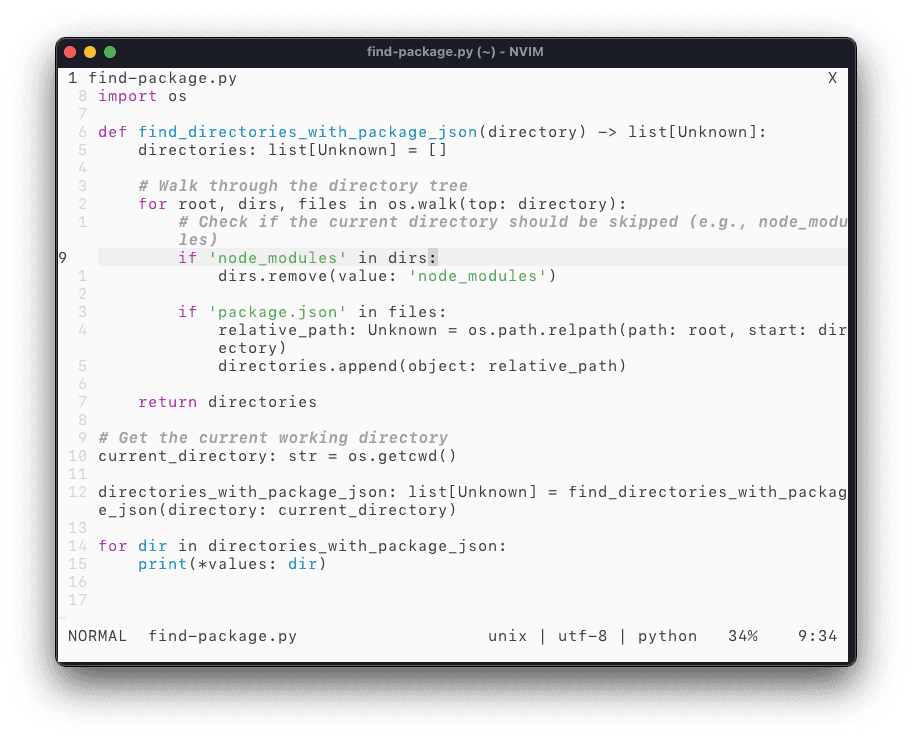Click the "return directories" statement
This screenshot has width=912, height=740.
pos(227,402)
